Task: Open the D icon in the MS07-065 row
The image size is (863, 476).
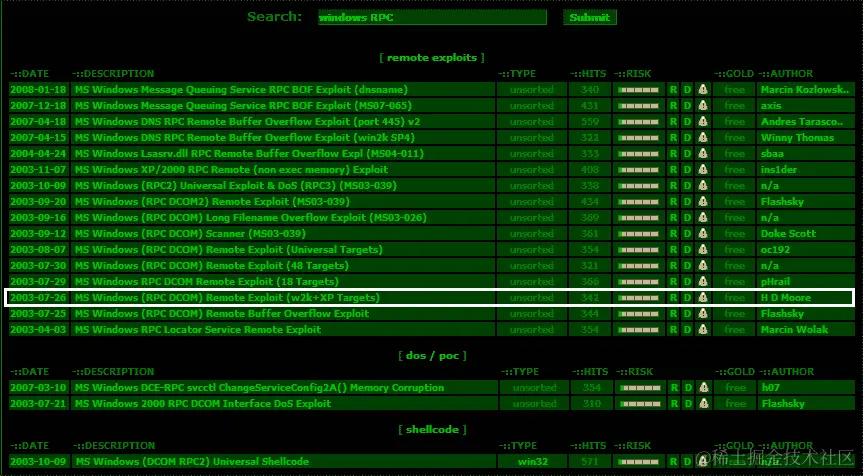Action: (687, 106)
